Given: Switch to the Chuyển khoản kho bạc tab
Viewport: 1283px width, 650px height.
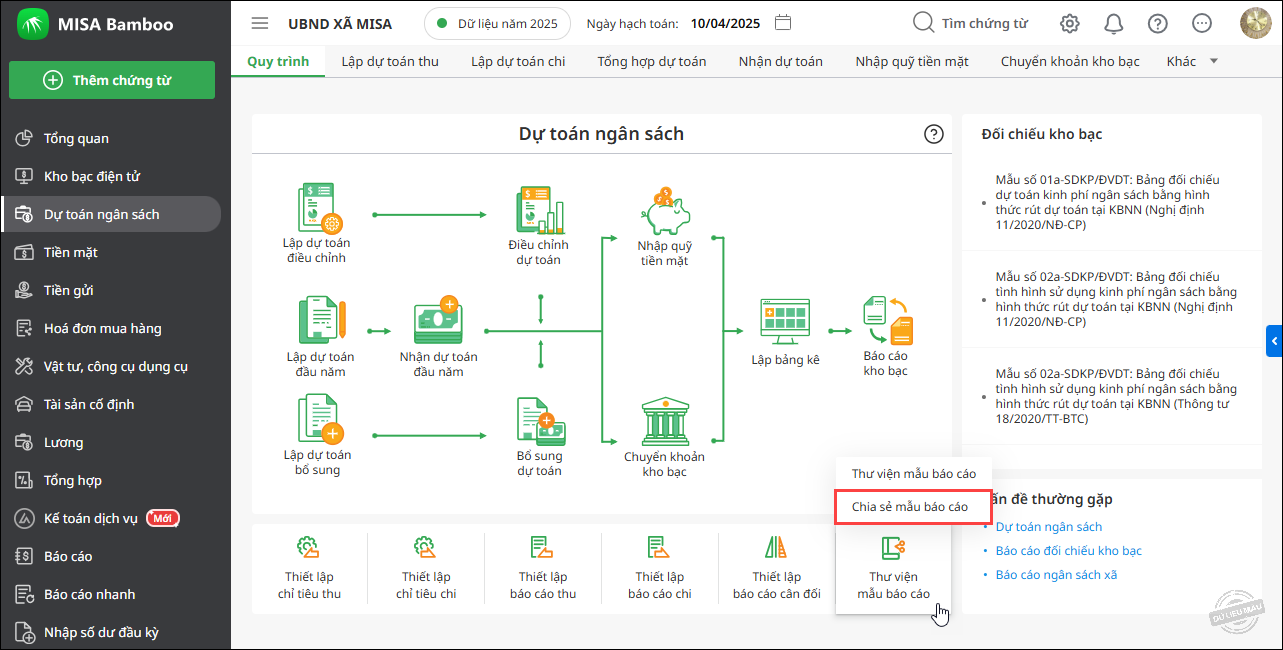Looking at the screenshot, I should pyautogui.click(x=1070, y=61).
